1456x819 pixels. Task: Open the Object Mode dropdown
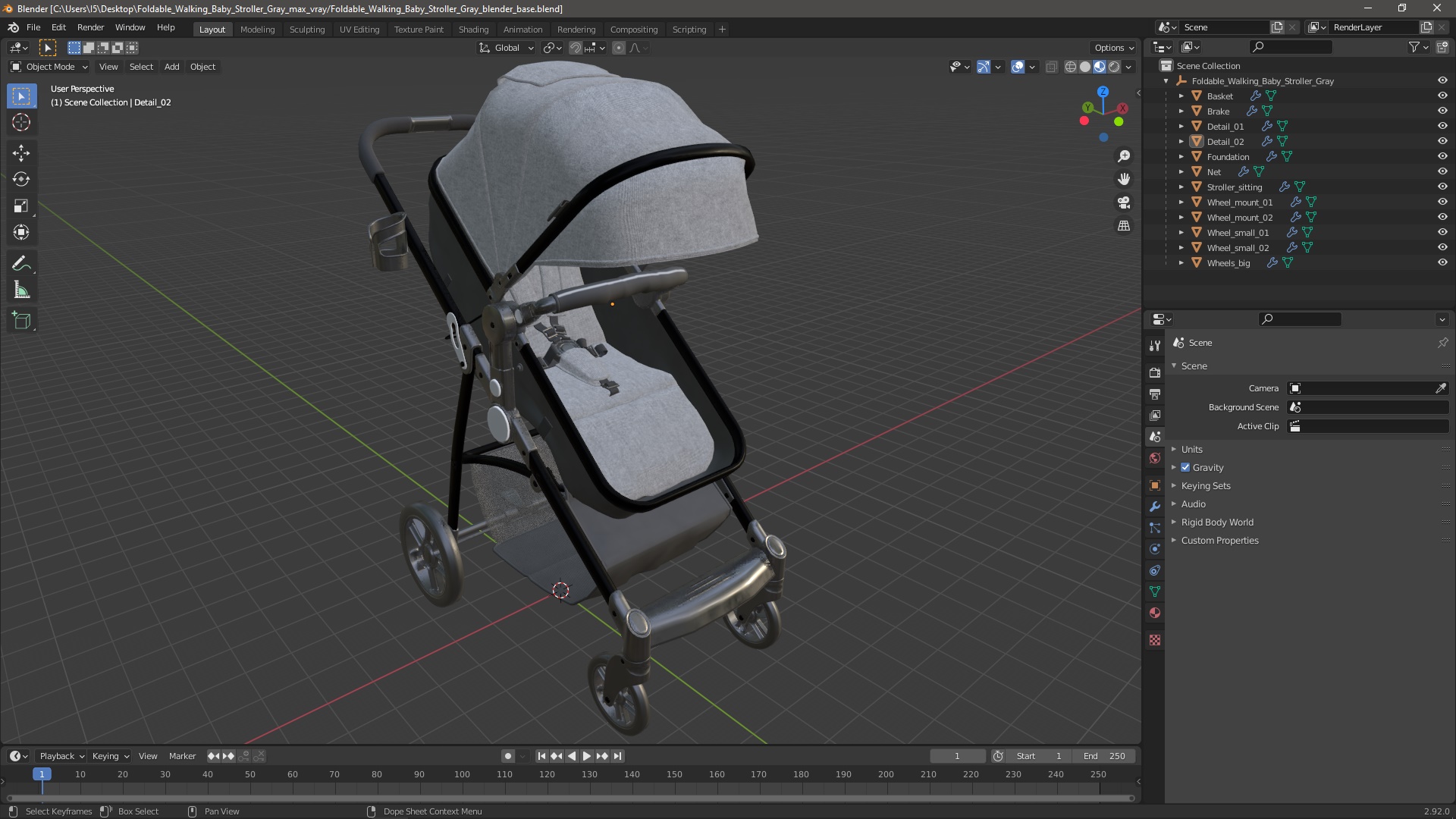pos(49,67)
